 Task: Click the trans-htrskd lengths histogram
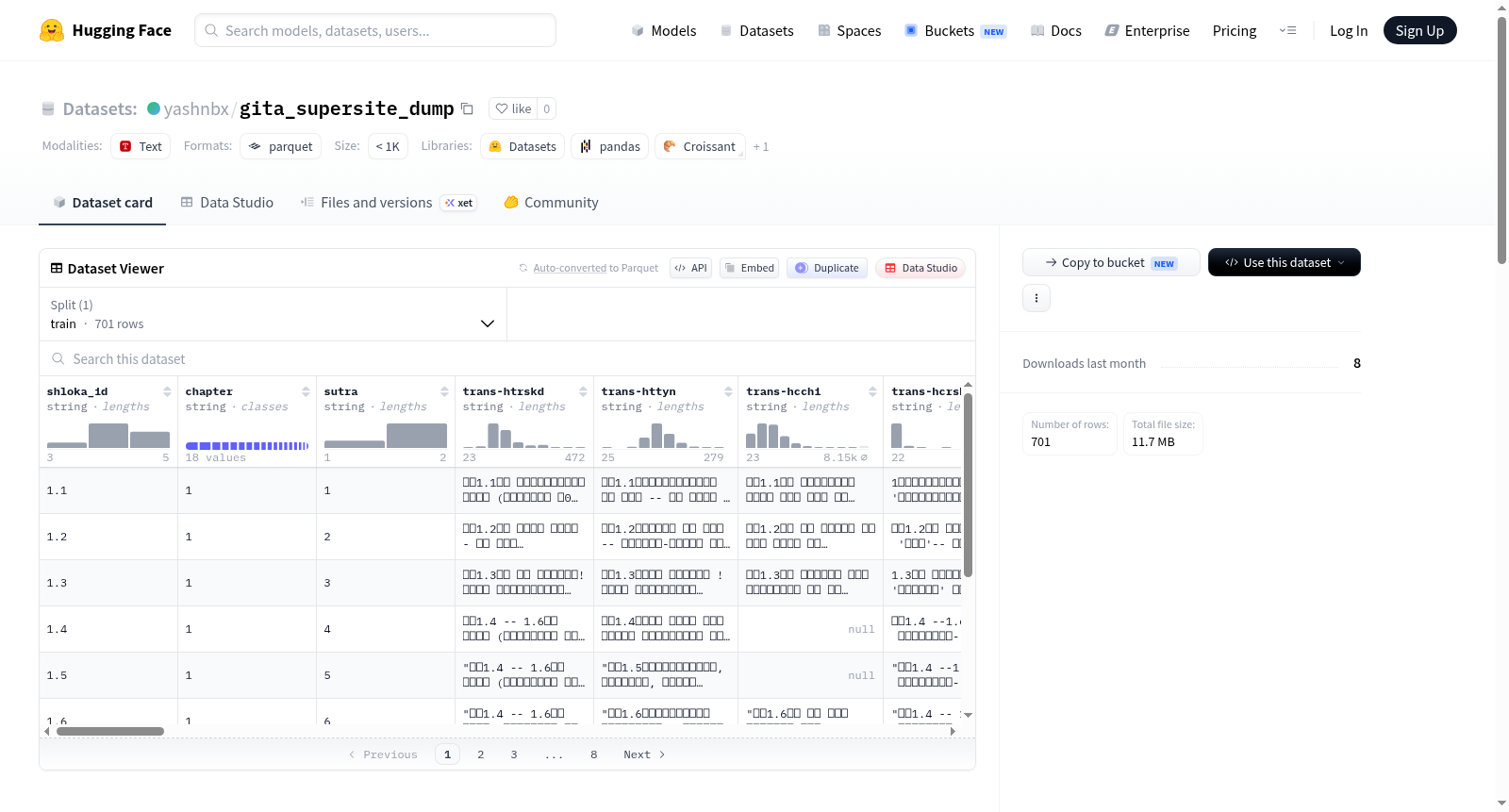pyautogui.click(x=524, y=436)
